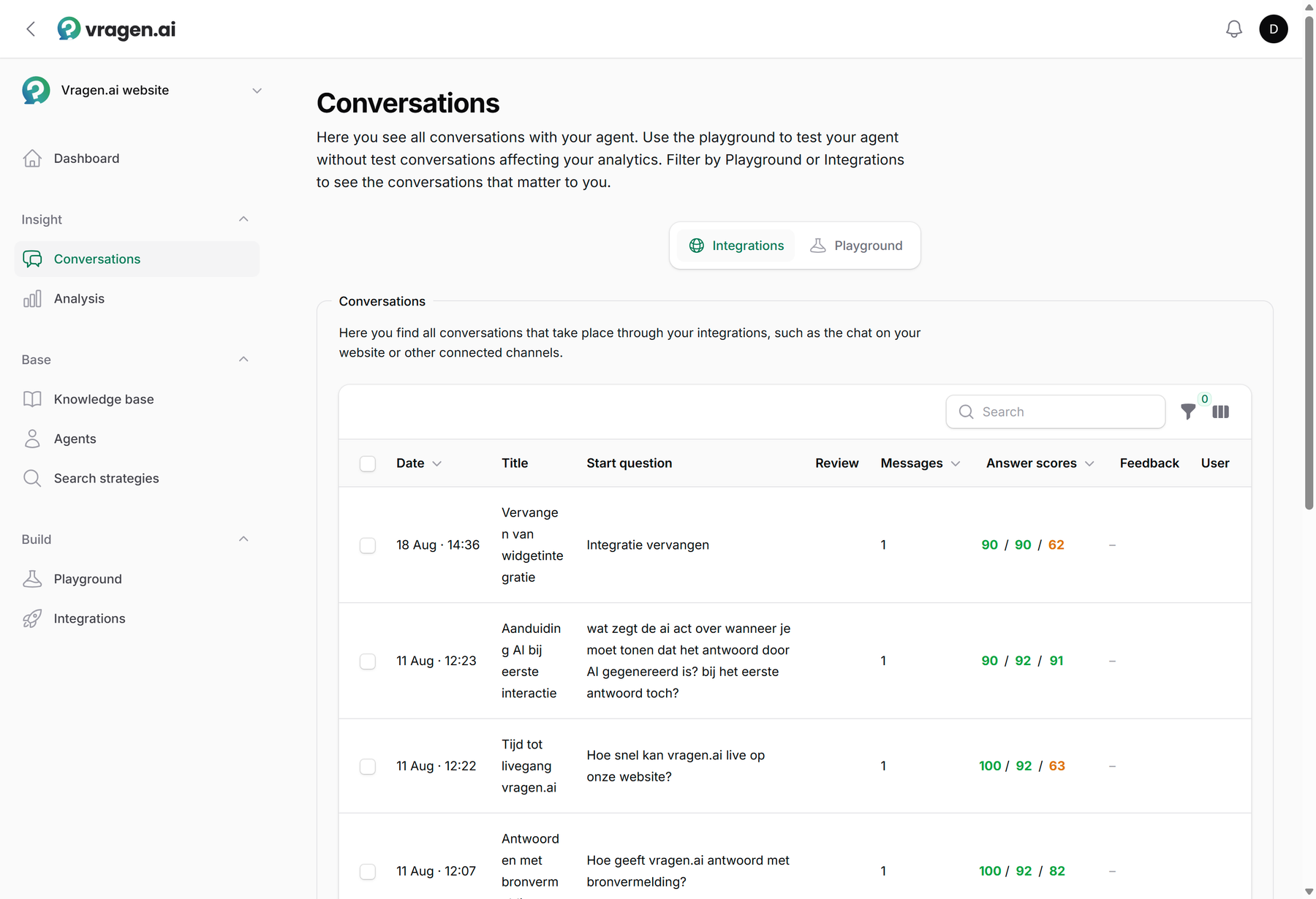
Task: Open Agents in the sidebar
Action: [137, 439]
